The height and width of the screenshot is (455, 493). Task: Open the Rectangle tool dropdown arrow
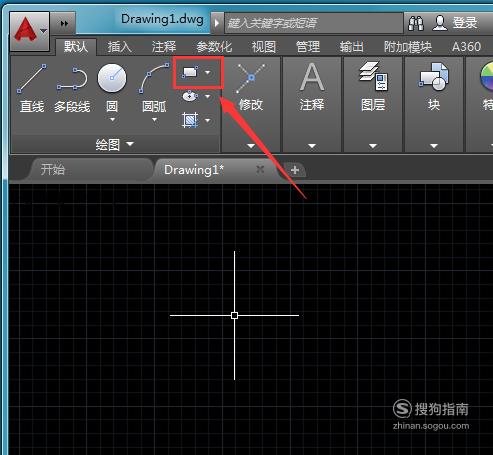(208, 72)
